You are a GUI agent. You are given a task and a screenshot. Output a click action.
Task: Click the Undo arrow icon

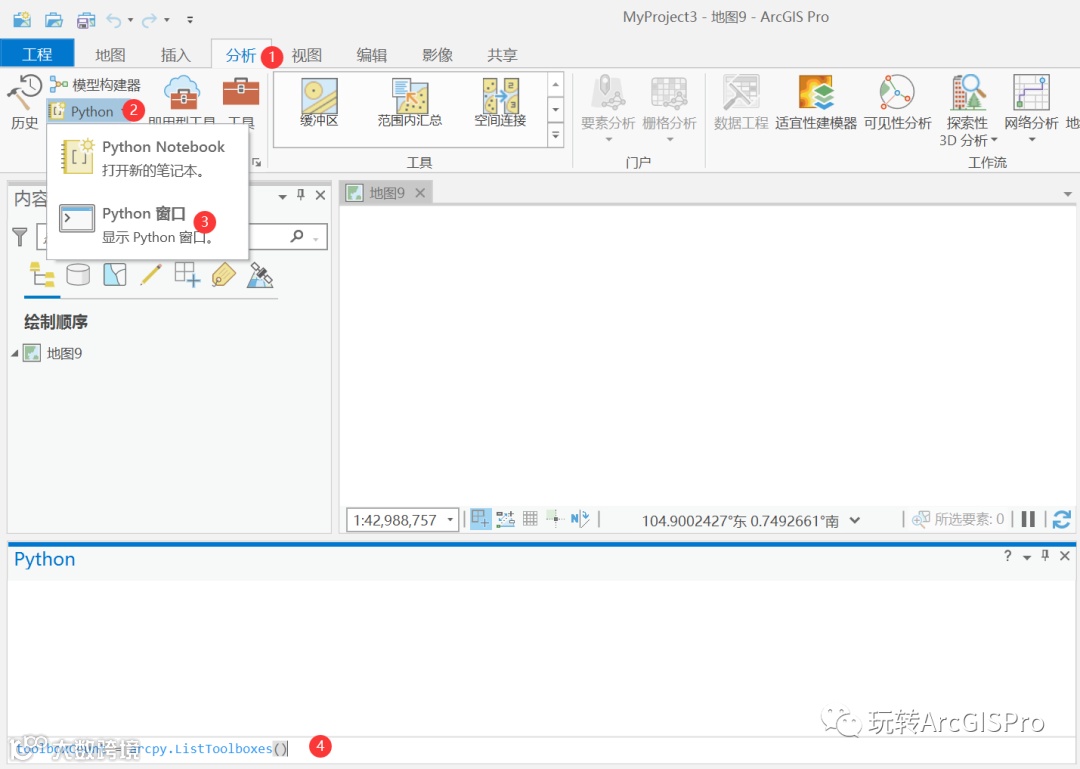pos(114,21)
